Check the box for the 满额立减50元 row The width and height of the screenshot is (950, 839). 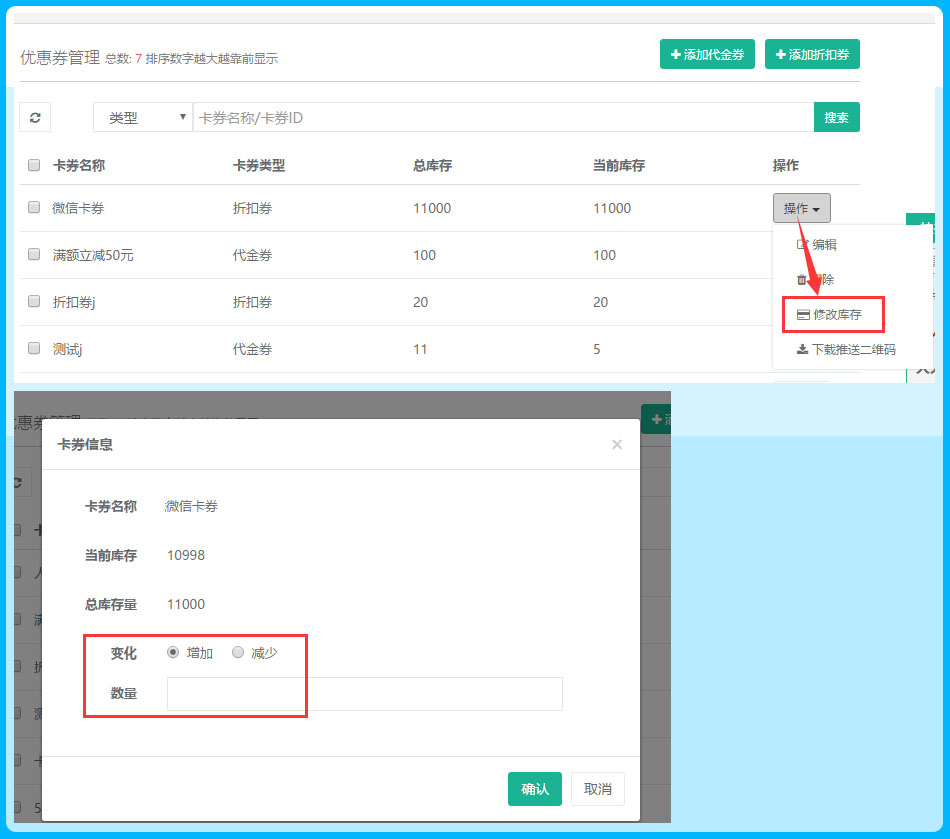34,255
